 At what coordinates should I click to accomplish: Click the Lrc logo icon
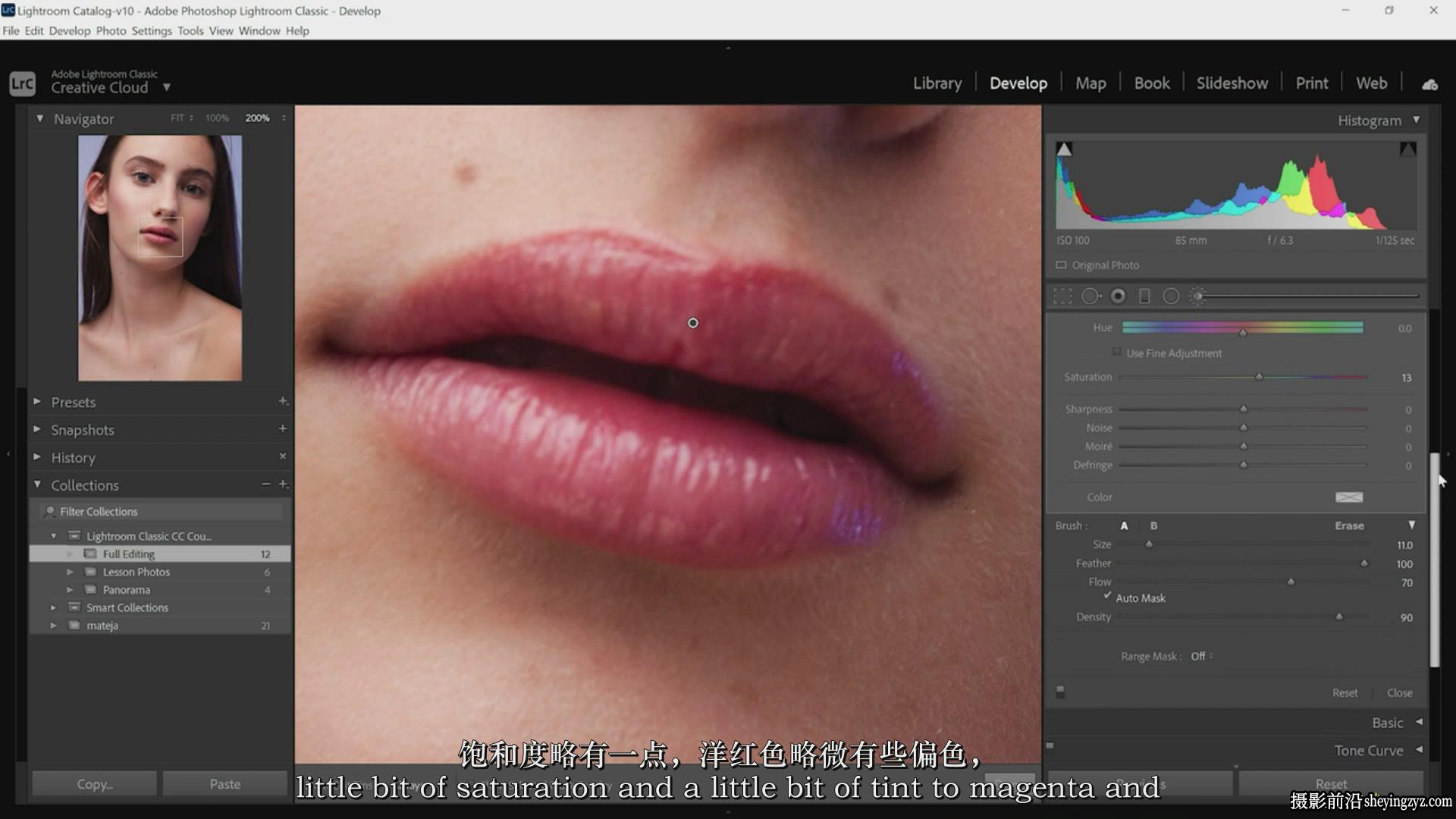23,83
